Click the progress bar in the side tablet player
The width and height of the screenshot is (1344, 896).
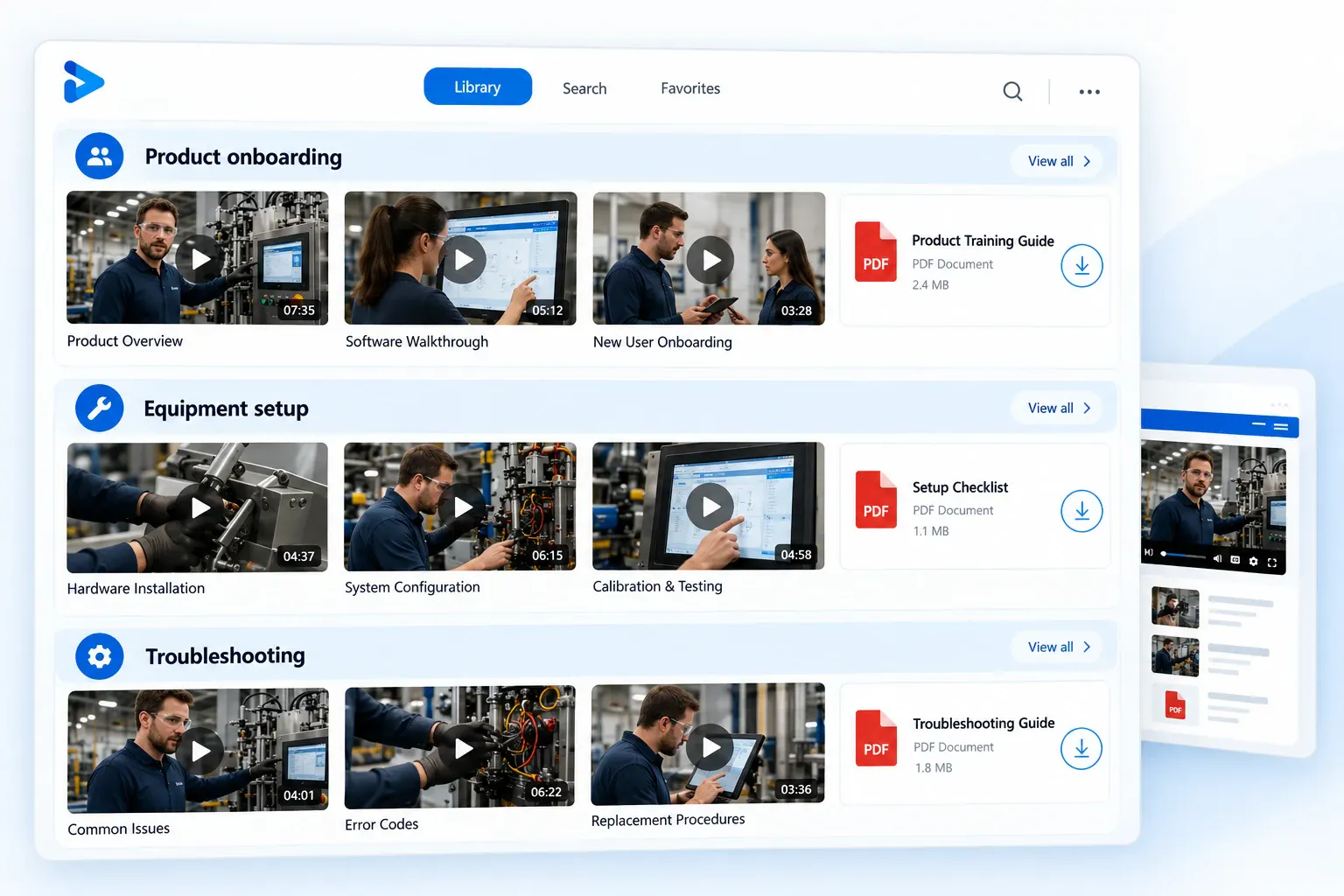pos(1183,555)
